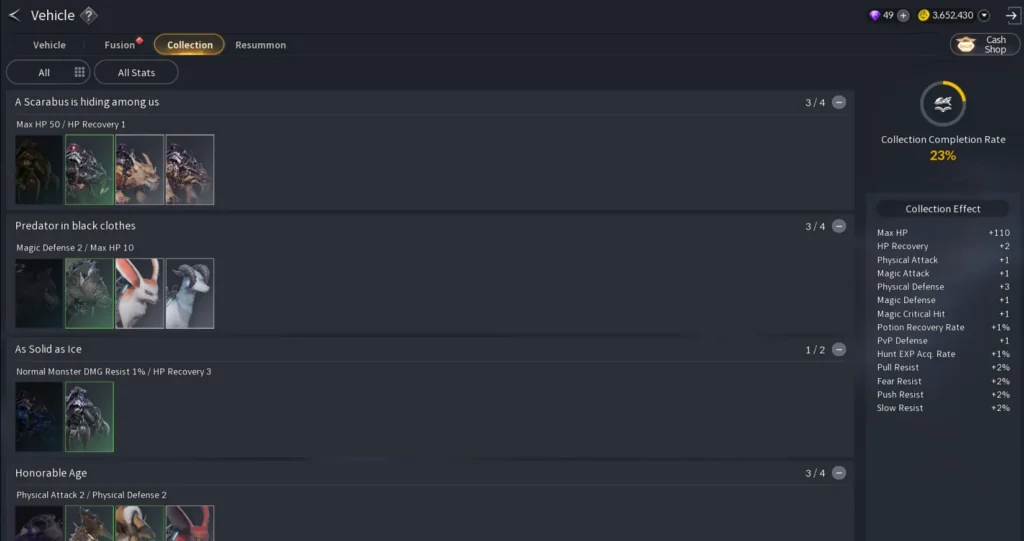The width and height of the screenshot is (1024, 541).
Task: Click the back arrow beside Vehicle
Action: (14, 15)
